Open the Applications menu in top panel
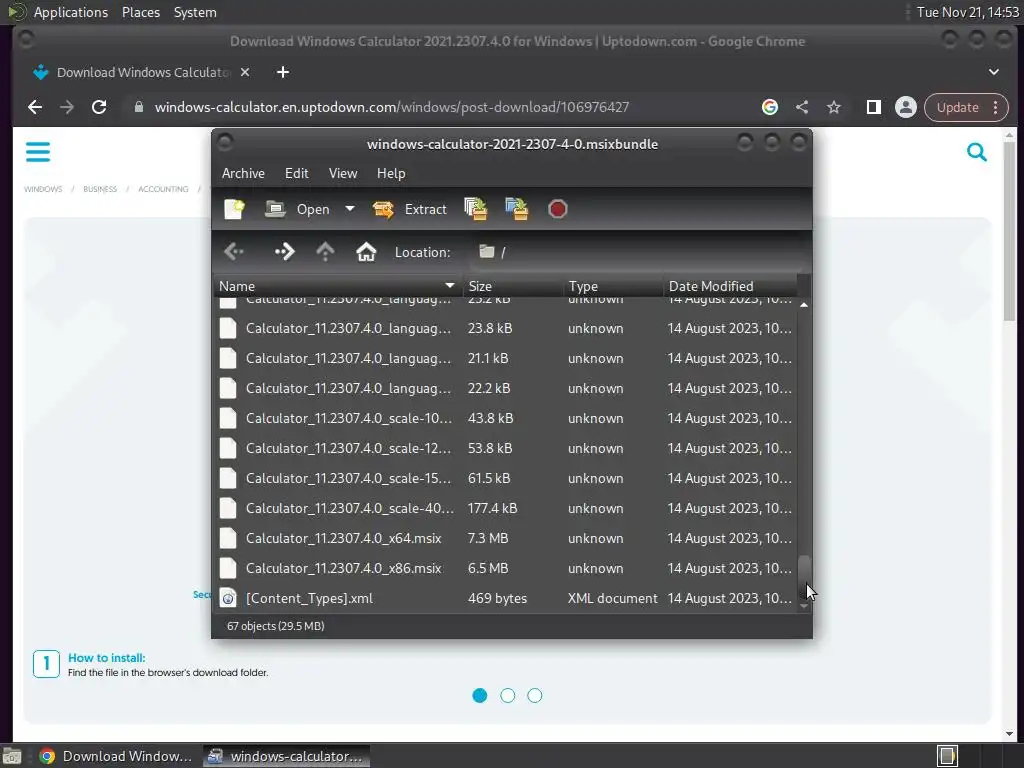Viewport: 1024px width, 768px height. point(71,12)
